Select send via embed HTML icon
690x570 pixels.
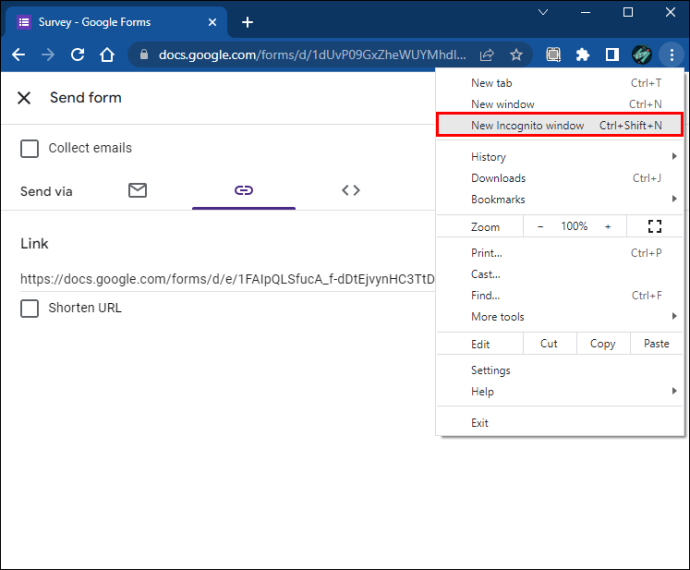tap(351, 190)
